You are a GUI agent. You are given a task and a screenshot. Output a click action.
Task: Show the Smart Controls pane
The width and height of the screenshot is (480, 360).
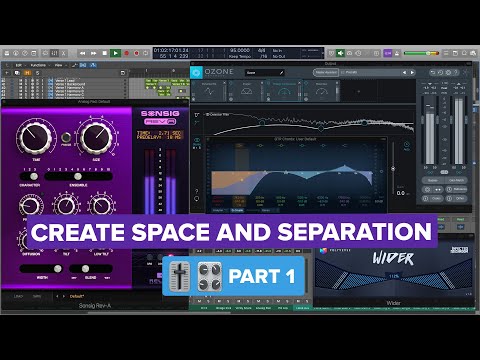click(x=46, y=53)
